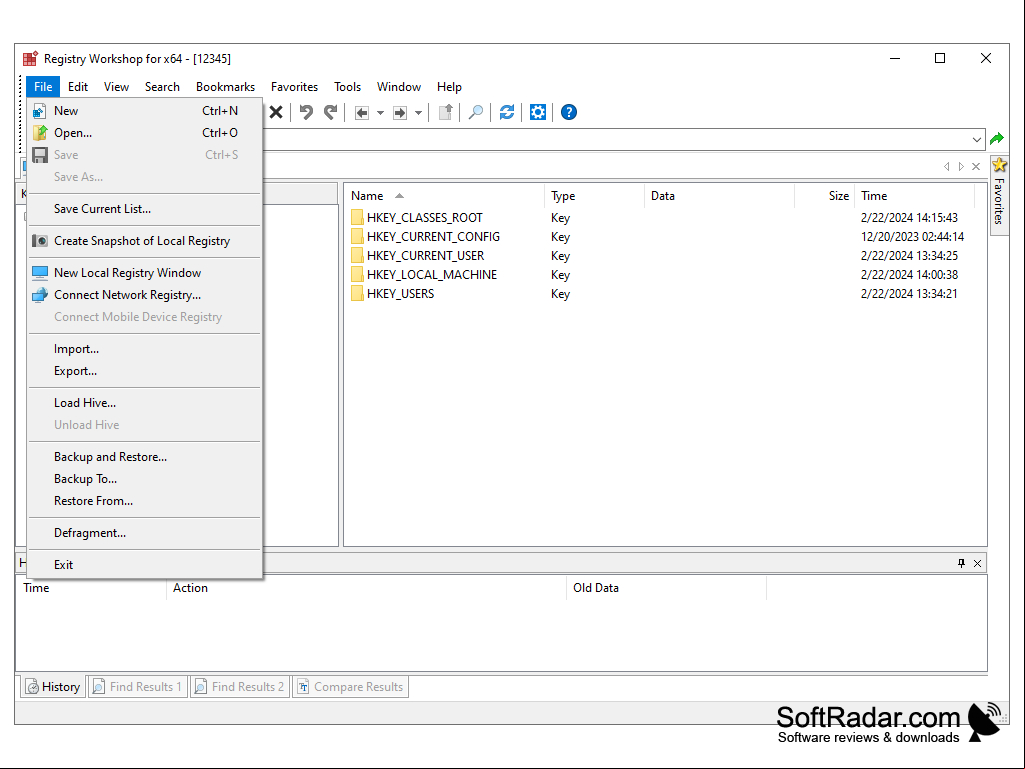Switch to the History tab

[x=53, y=687]
